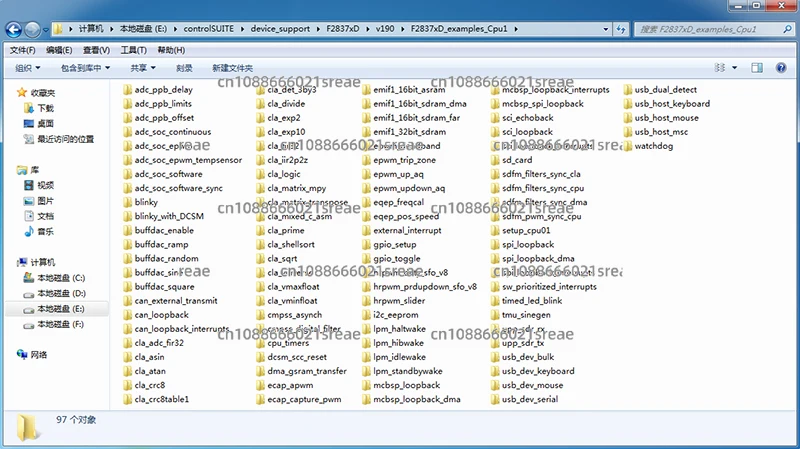This screenshot has height=449, width=800.
Task: Open 本地磁盘 (C:) drive
Action: pyautogui.click(x=61, y=278)
